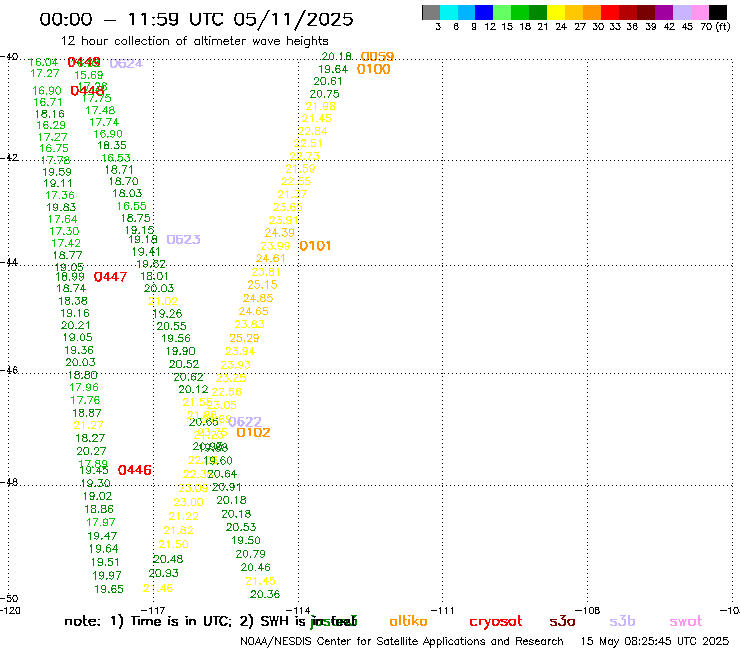Click the -50 latitude axis label

pyautogui.click(x=9, y=599)
